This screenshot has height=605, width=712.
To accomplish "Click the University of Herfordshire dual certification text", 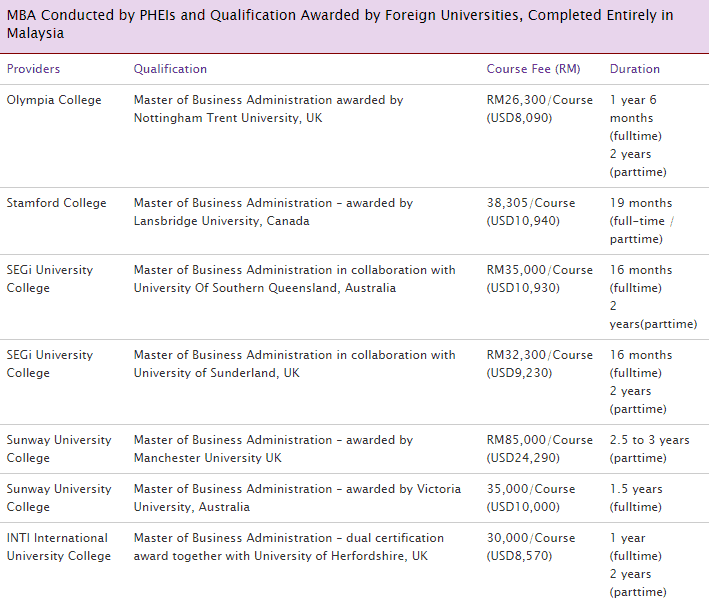I will click(x=288, y=547).
